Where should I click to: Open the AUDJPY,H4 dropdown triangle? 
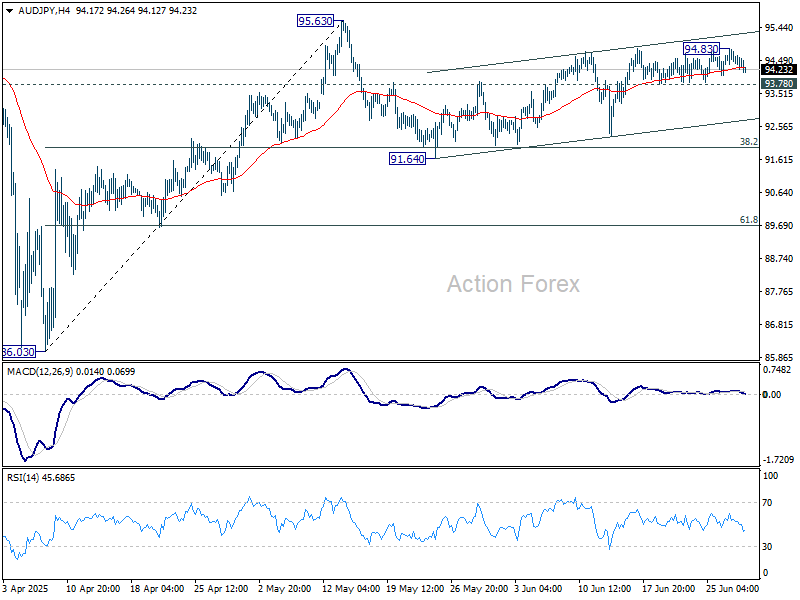(9, 11)
